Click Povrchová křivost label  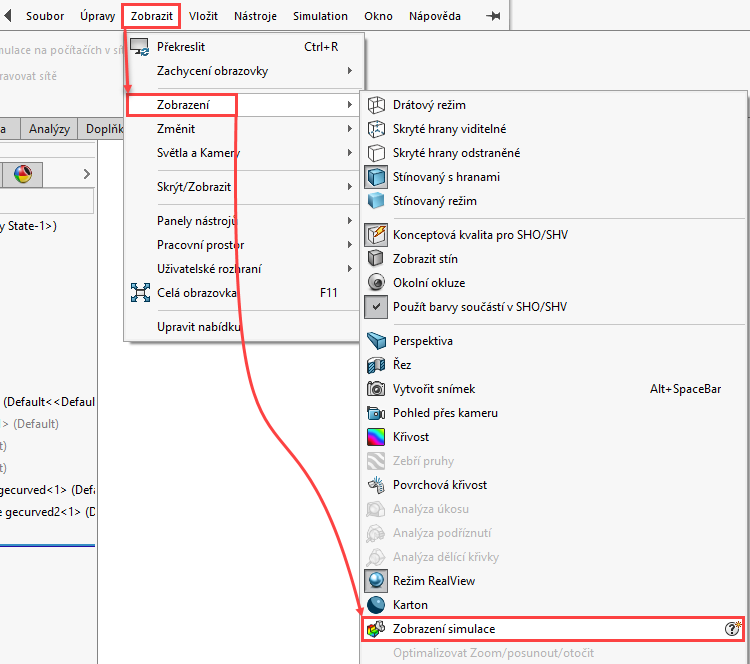coord(440,485)
